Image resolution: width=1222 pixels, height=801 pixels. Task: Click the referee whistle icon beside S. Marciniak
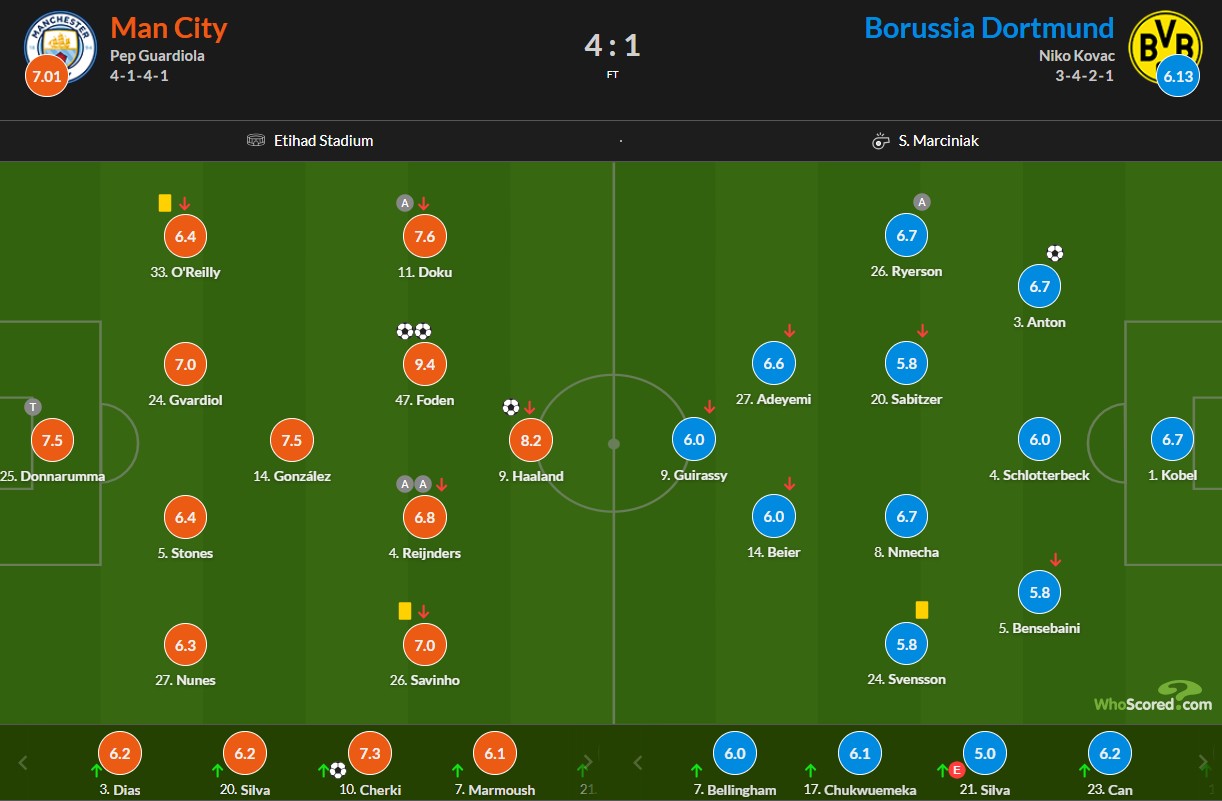880,141
